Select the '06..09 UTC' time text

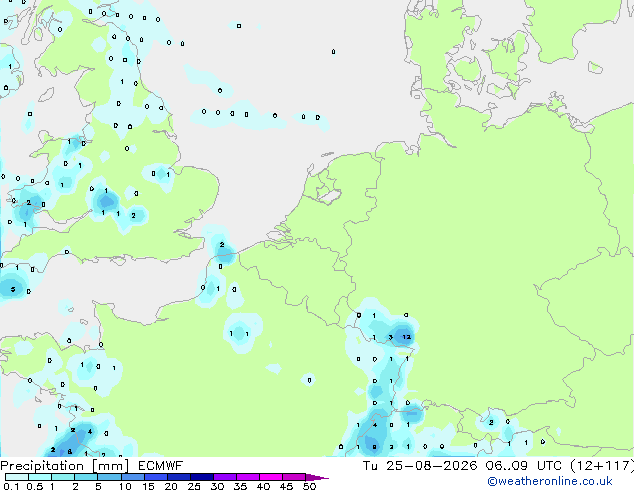524,466
